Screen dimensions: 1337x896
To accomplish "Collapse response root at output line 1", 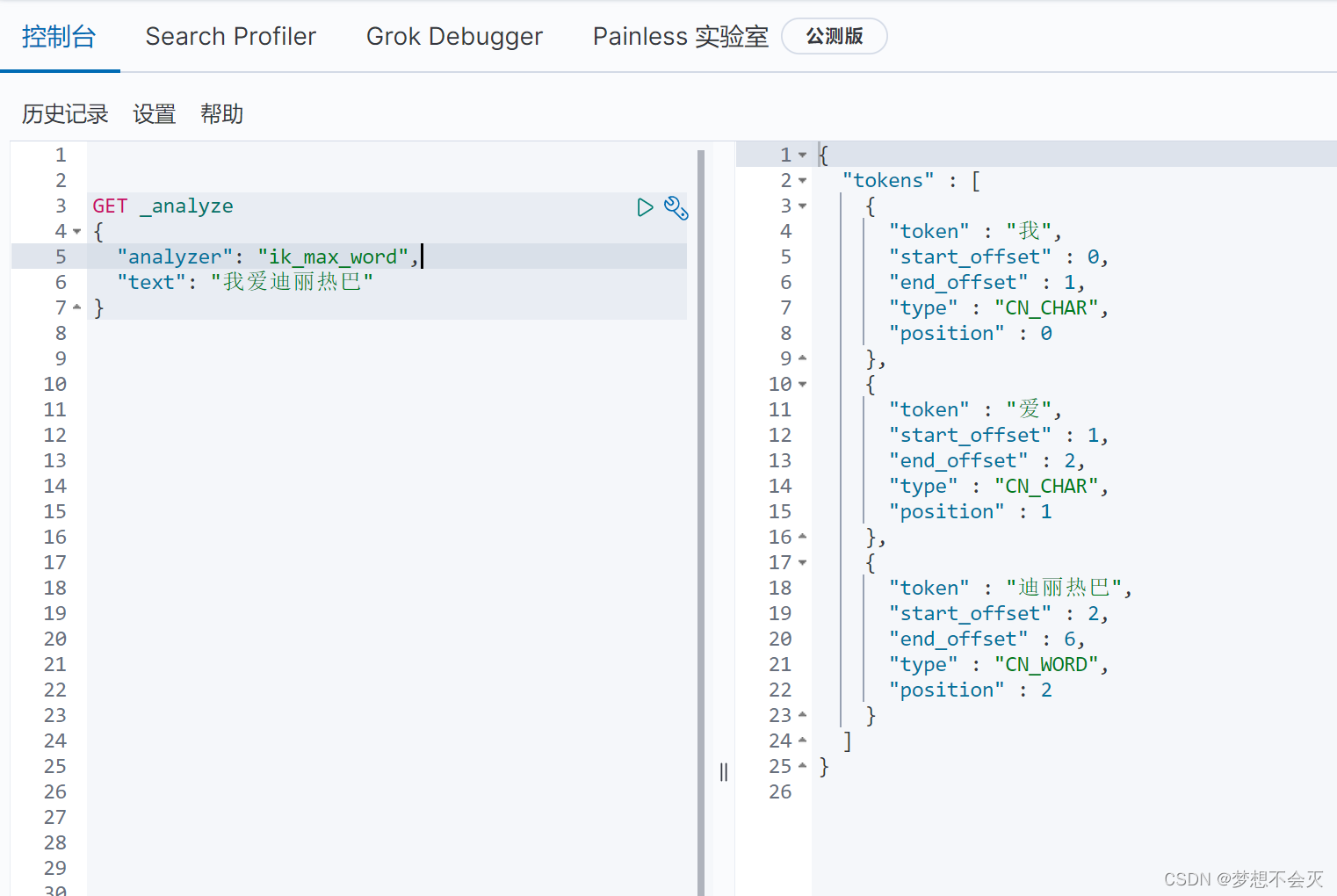I will coord(802,155).
